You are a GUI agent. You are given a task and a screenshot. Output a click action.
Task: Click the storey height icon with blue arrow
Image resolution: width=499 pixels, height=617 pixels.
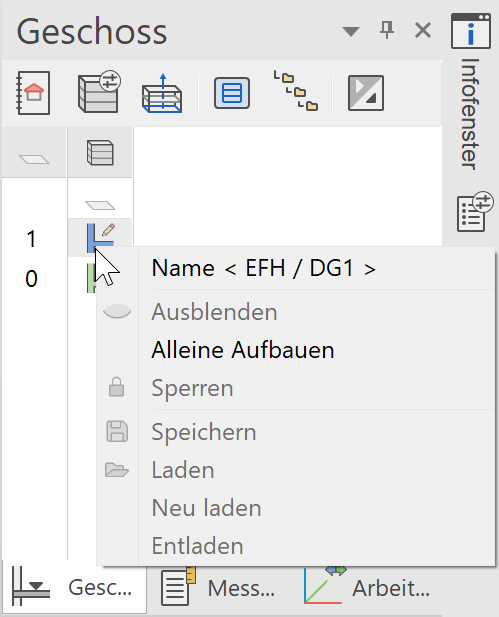[162, 93]
